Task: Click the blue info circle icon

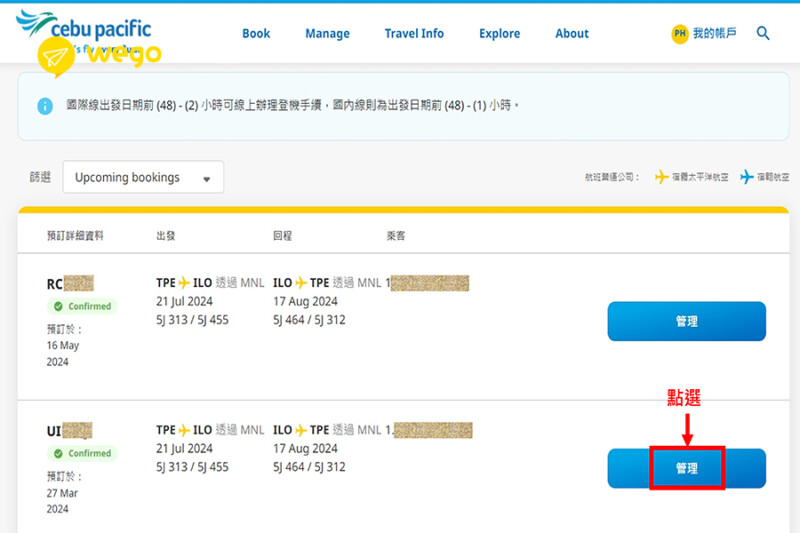Action: click(44, 106)
